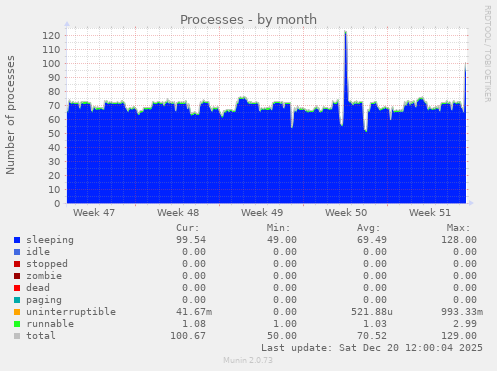
Task: Click the paging legend color swatch
Action: point(17,300)
